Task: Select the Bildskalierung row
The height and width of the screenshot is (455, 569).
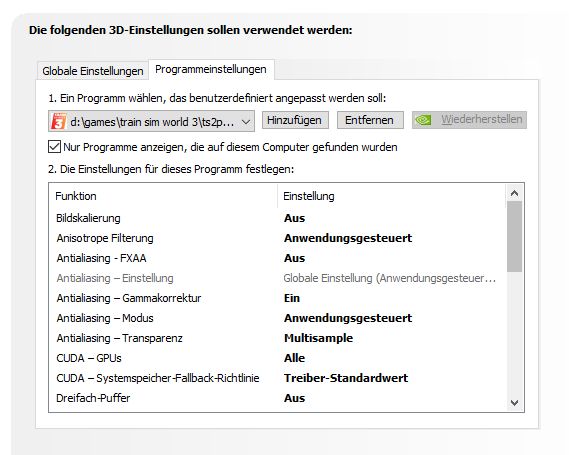Action: point(277,218)
